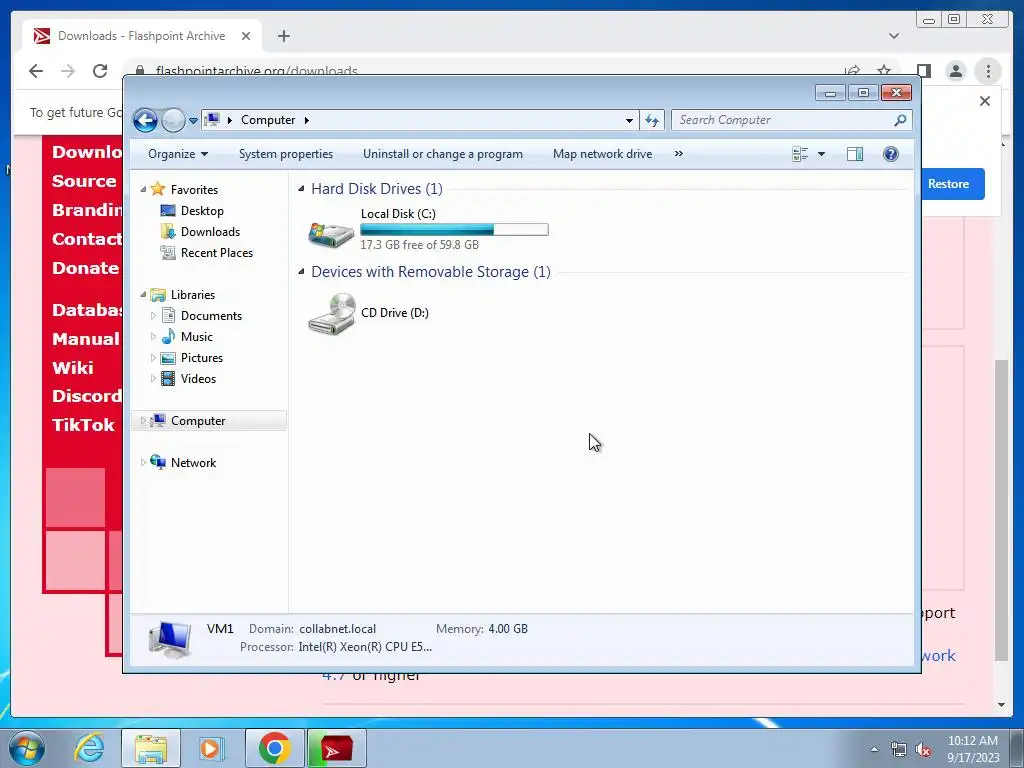Click the address bar refresh button in Explorer
1024x768 pixels.
coord(652,120)
